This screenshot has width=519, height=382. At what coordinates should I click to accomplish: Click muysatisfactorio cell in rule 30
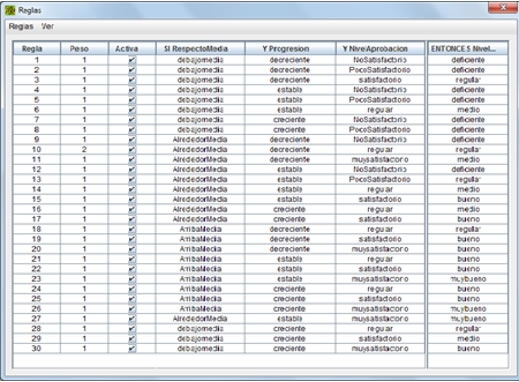click(380, 348)
